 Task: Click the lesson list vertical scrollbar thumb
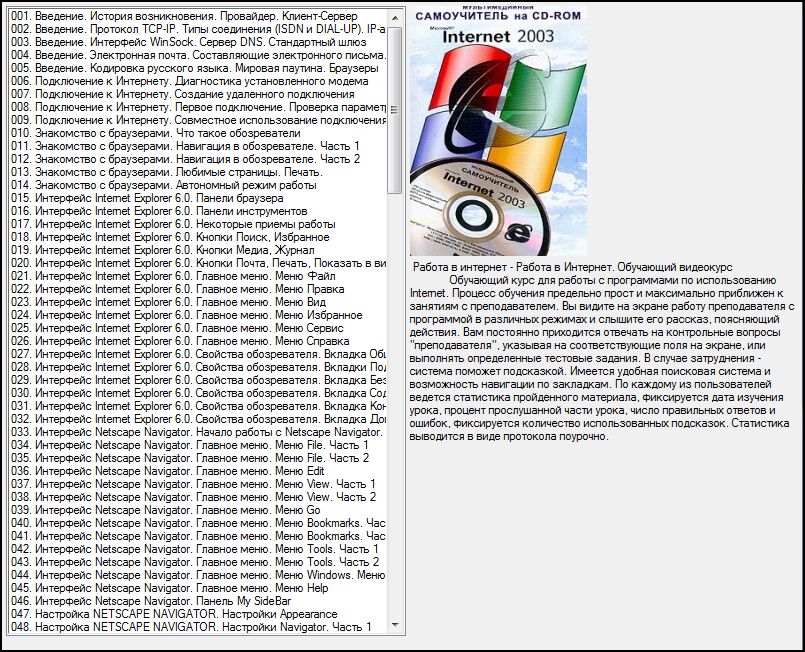395,110
